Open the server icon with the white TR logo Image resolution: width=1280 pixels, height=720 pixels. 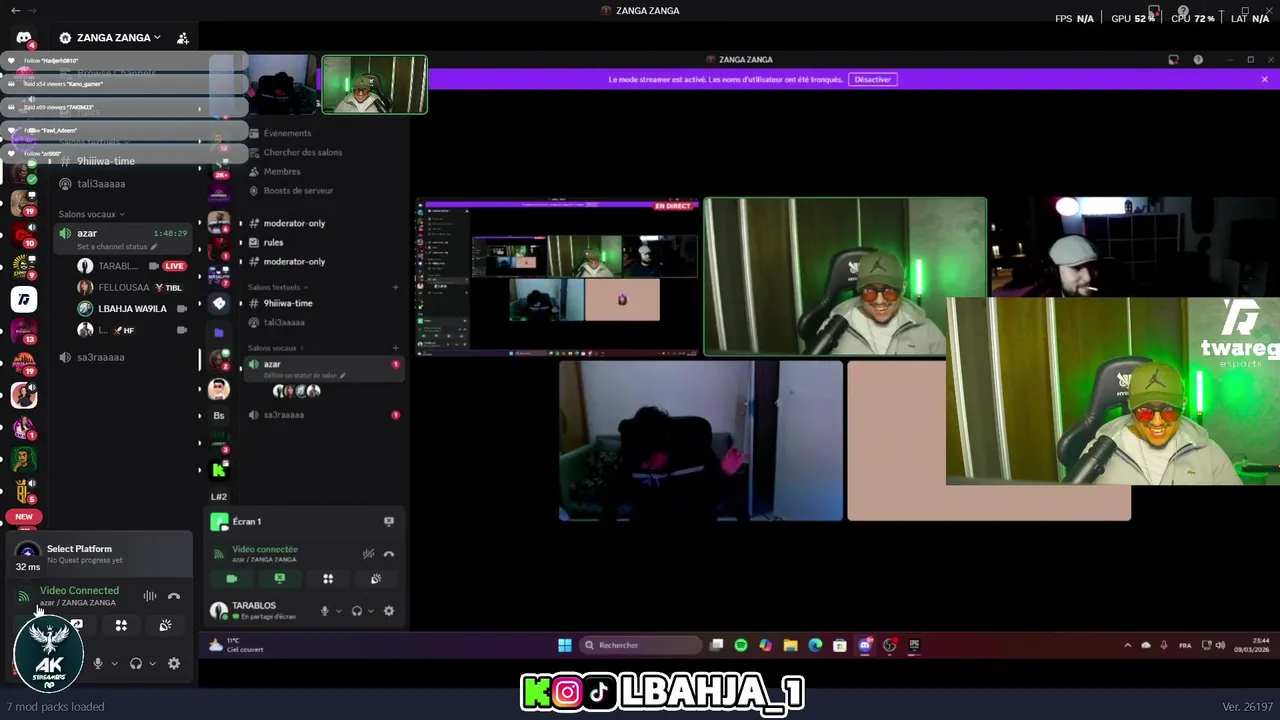point(24,299)
